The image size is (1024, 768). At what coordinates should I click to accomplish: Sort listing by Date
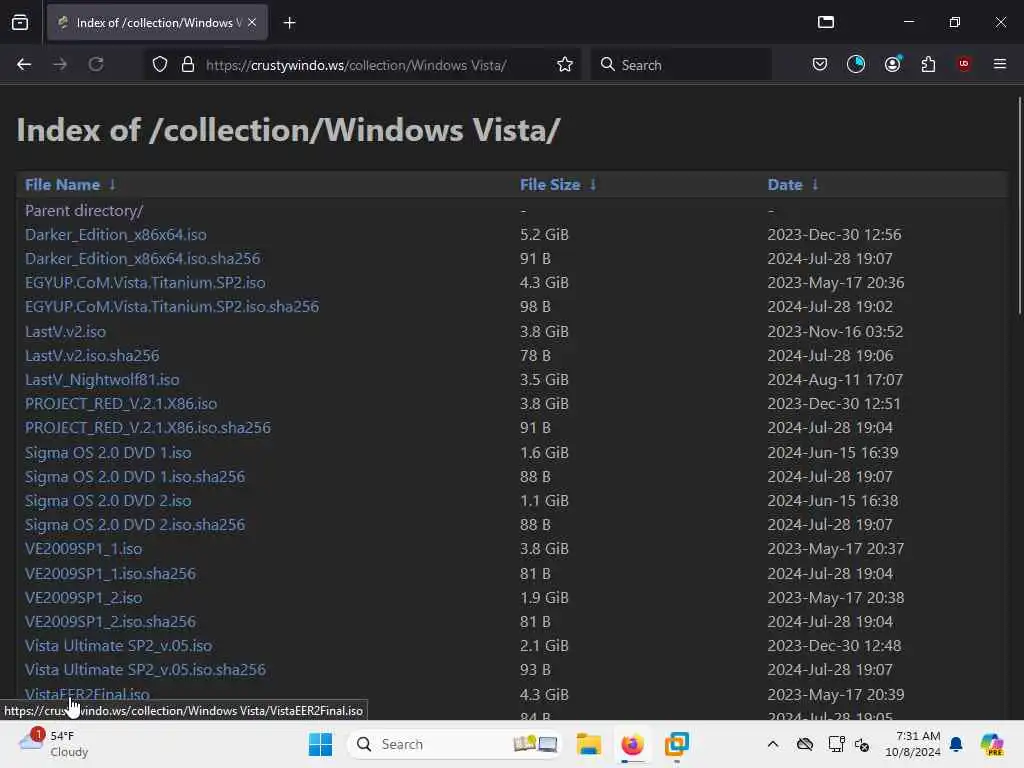(x=784, y=185)
